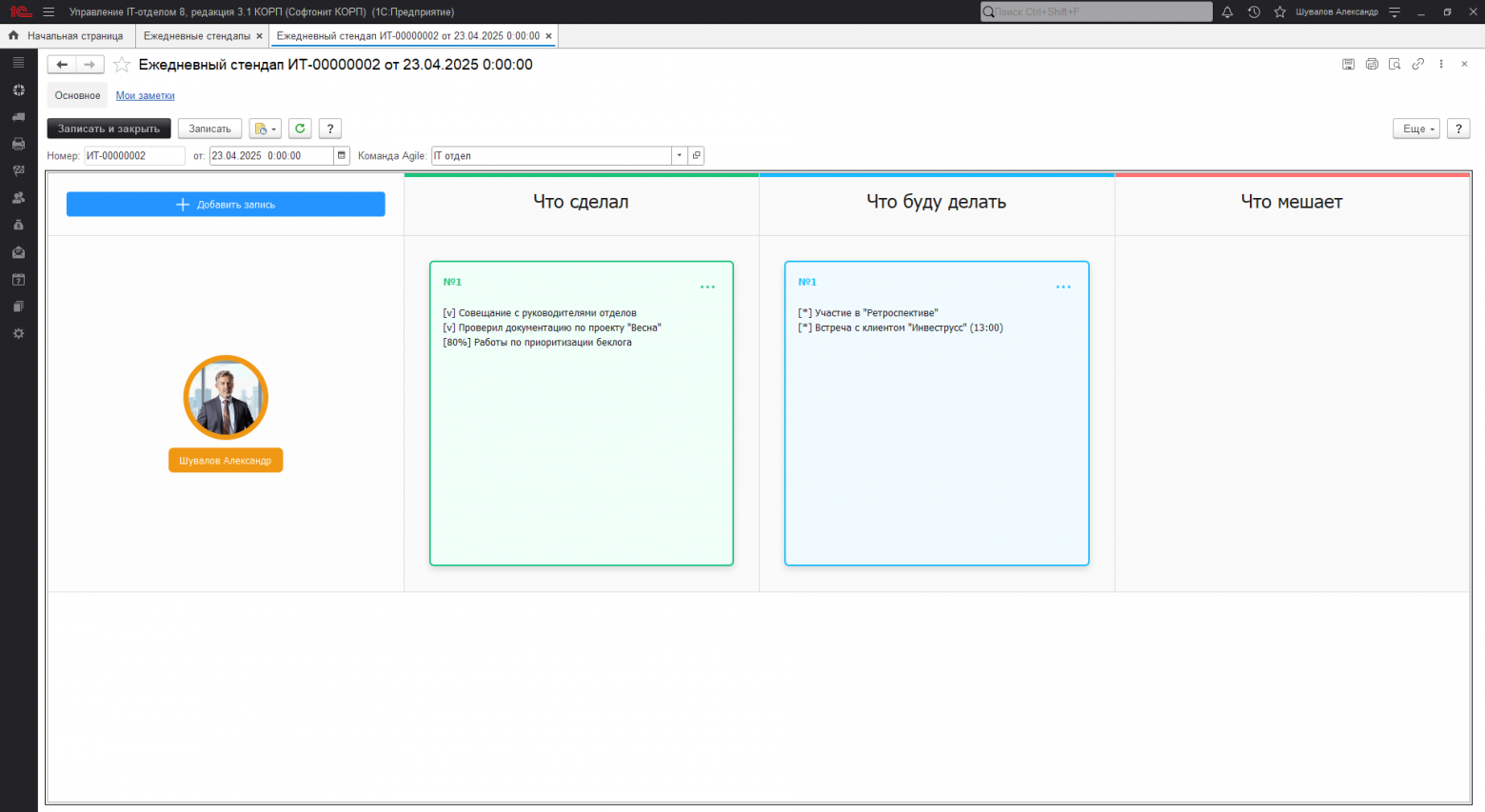This screenshot has width=1485, height=812.
Task: Open calendar picker for date field
Action: click(x=342, y=155)
